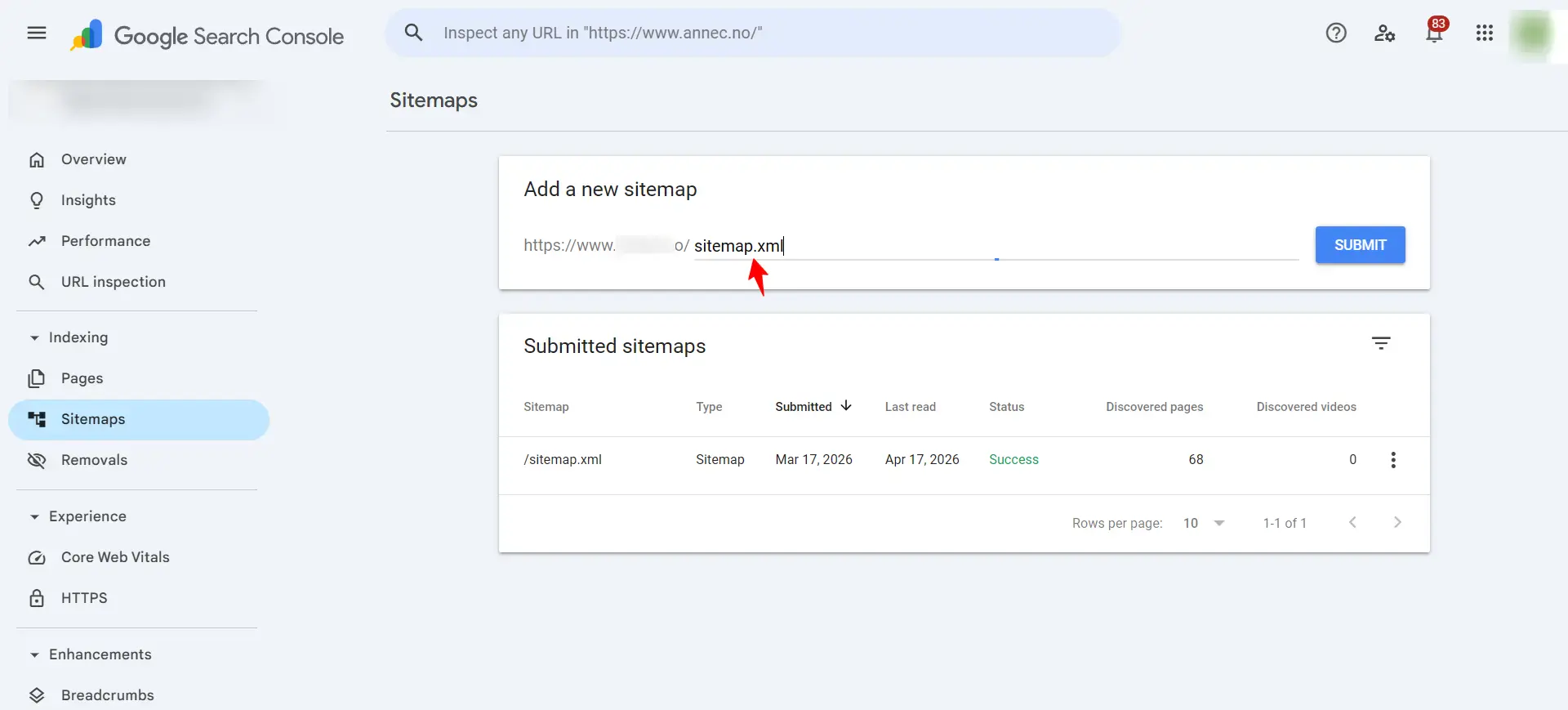Click the URL inspection magnifier icon
This screenshot has height=710, width=1568.
pos(37,282)
